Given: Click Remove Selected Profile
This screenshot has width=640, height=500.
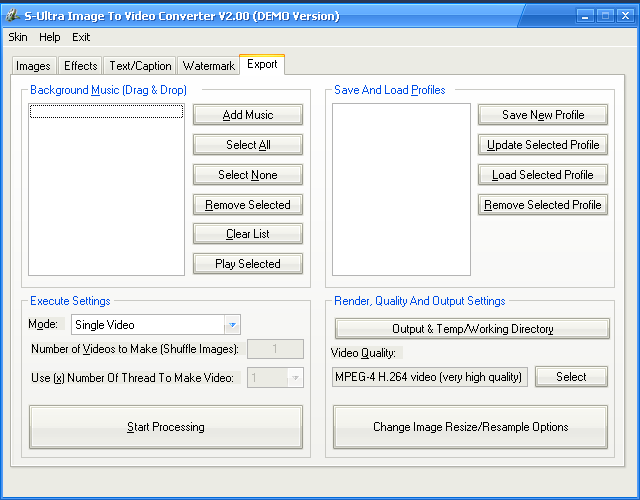Looking at the screenshot, I should [543, 204].
